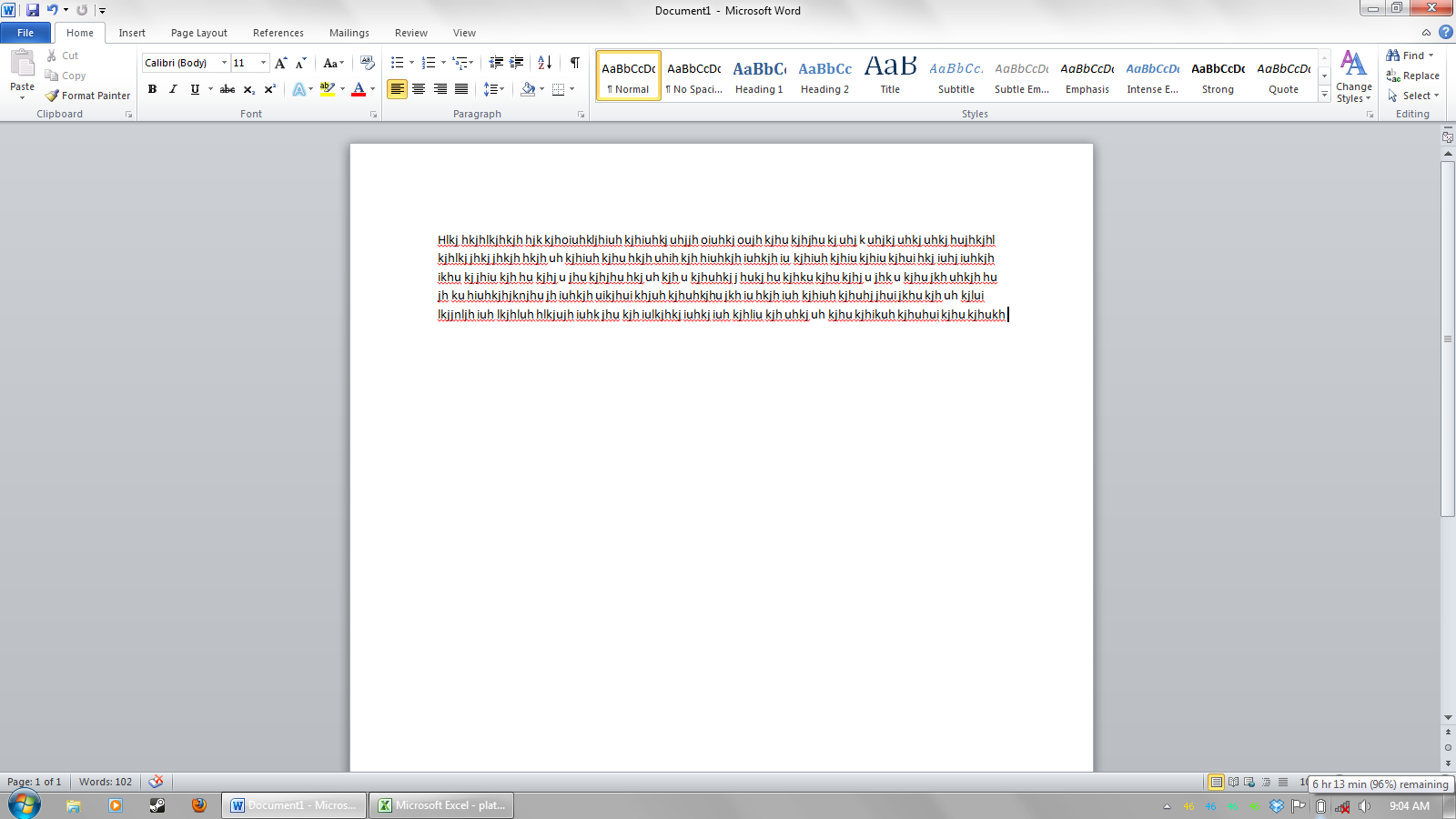Align text right
This screenshot has height=819, width=1456.
click(440, 89)
